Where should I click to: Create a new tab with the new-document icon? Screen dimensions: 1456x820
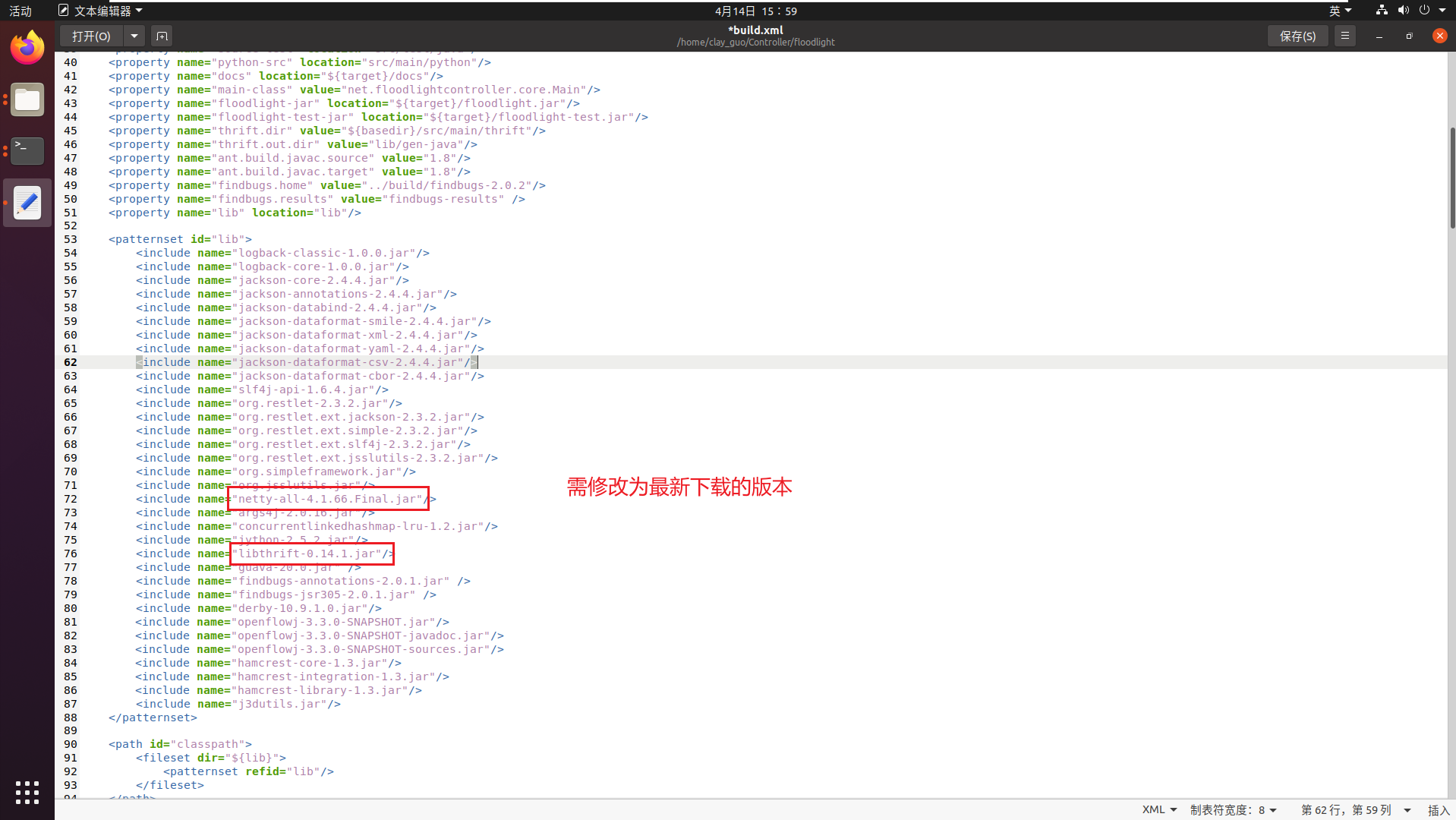[162, 36]
